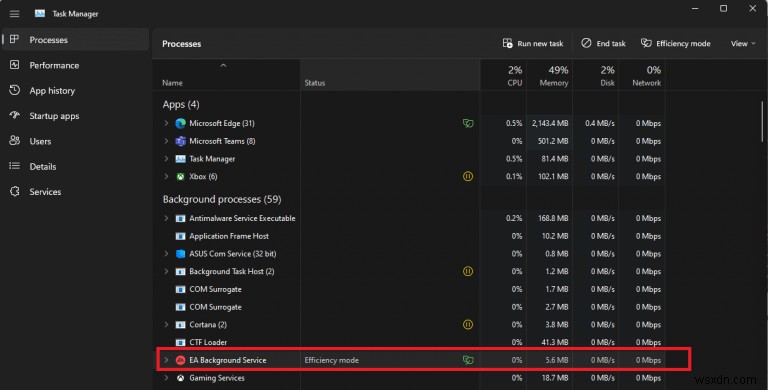Click Teams' 501.2 MB memory value
The height and width of the screenshot is (390, 768).
point(553,141)
